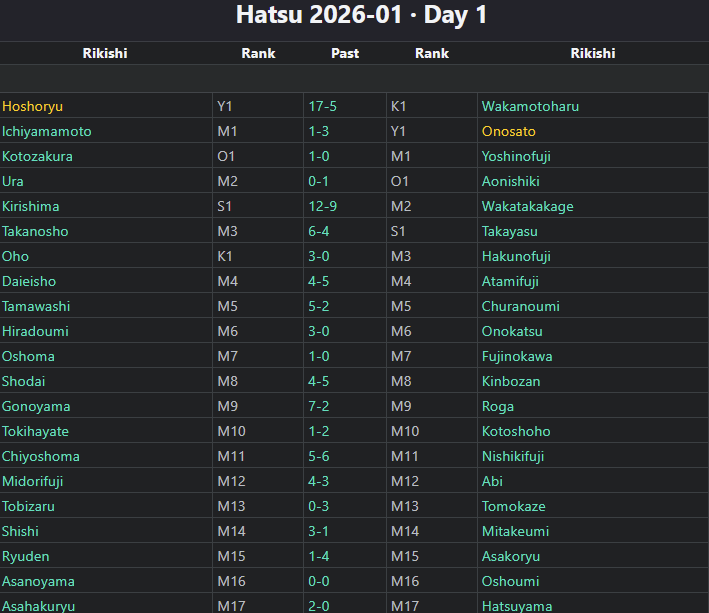The height and width of the screenshot is (613, 709).
Task: View the 0-0 past matchup record
Action: tap(318, 581)
